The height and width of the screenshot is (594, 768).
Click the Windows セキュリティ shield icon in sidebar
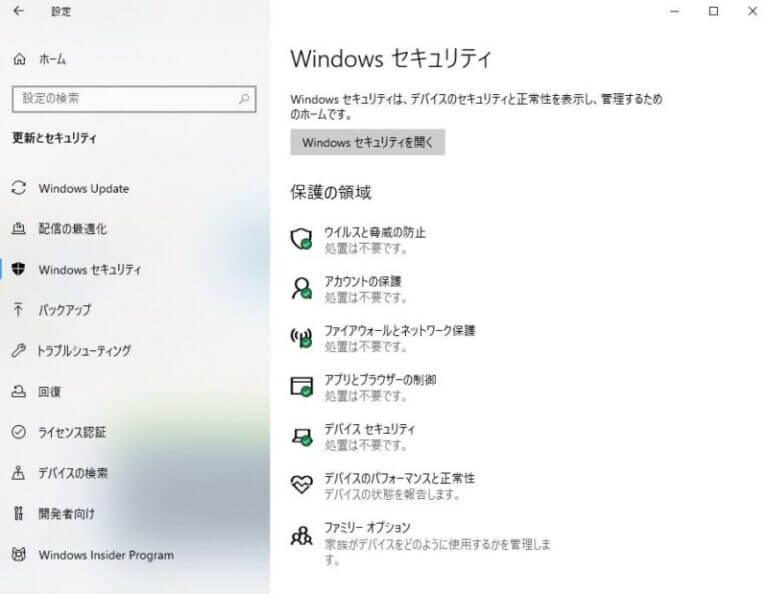(19, 269)
